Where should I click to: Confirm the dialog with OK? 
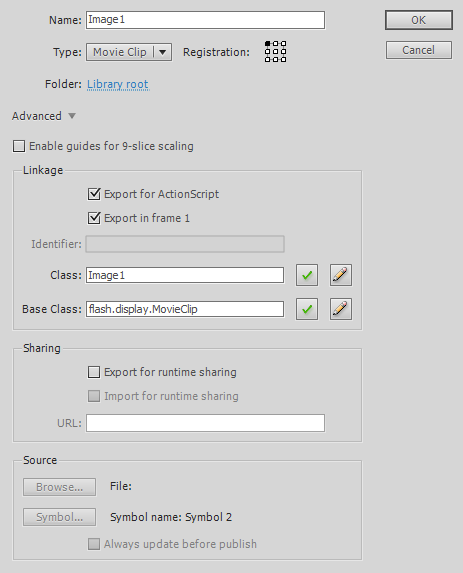[419, 20]
